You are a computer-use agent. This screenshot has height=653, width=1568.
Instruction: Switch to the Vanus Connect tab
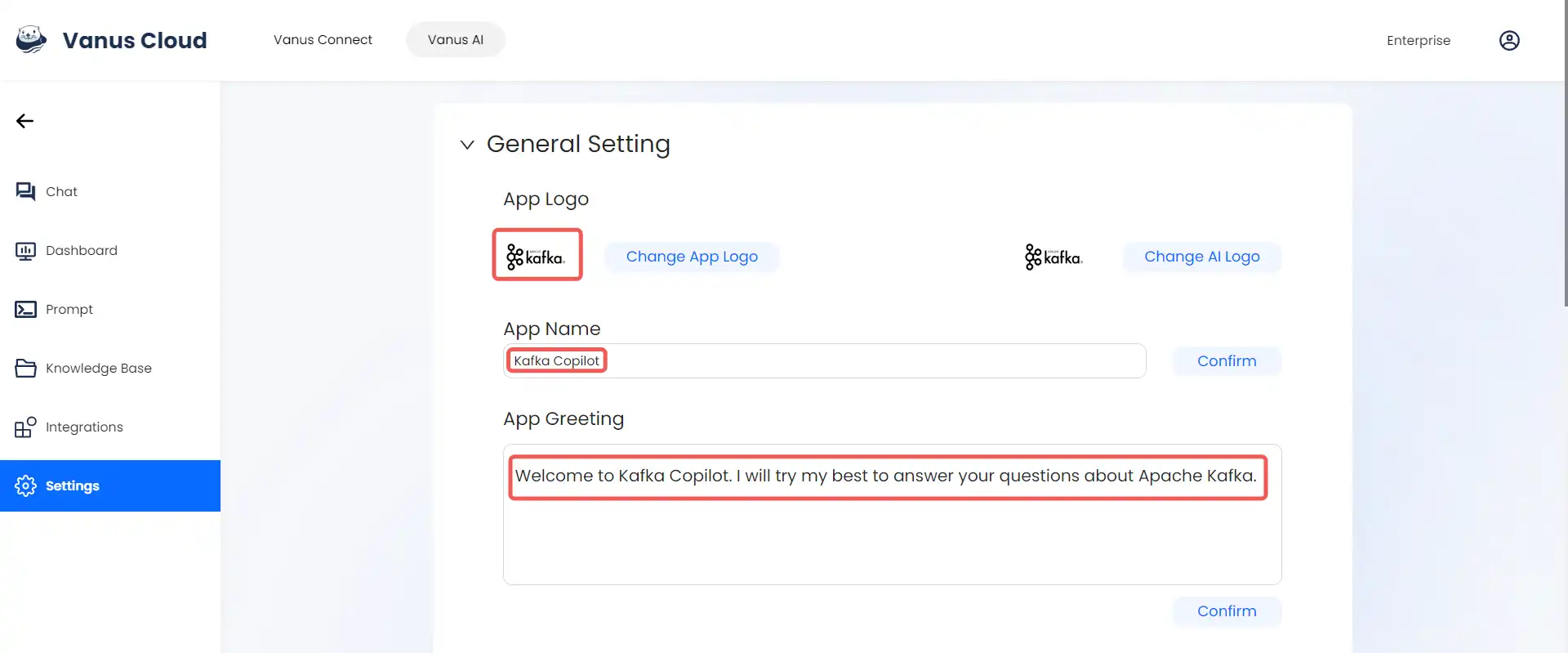[323, 39]
